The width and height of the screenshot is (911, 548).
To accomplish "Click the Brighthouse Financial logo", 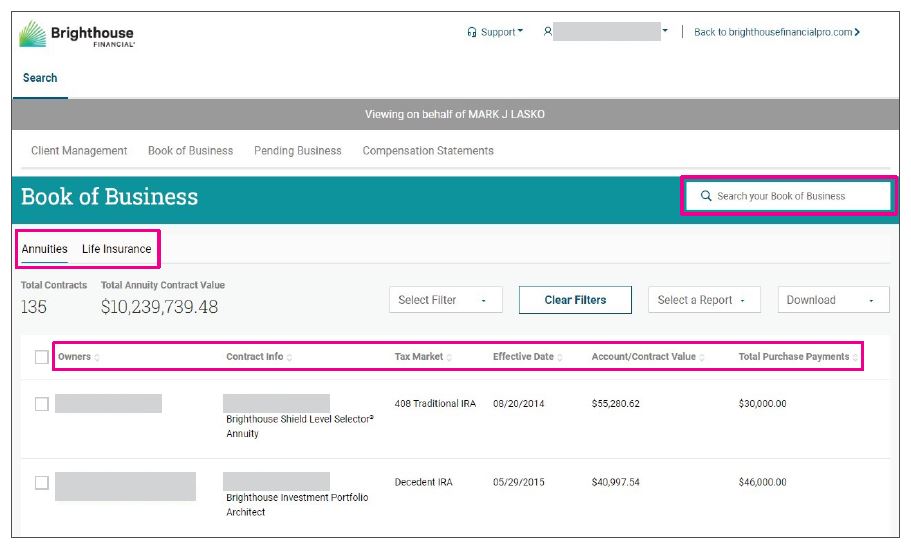I will click(x=76, y=35).
